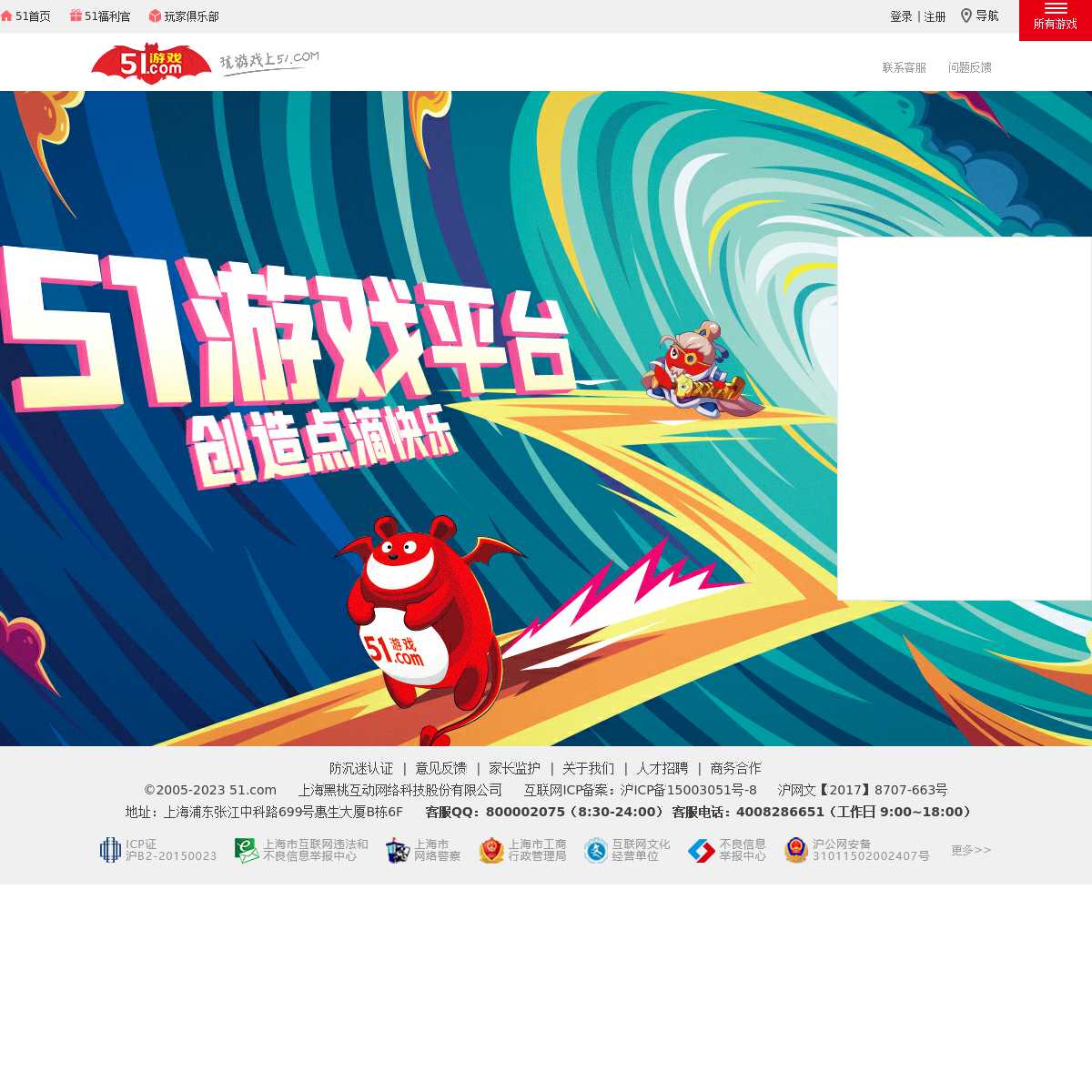The height and width of the screenshot is (1092, 1092).
Task: Click the 上海市工商行政管理局 badge icon
Action: (491, 850)
